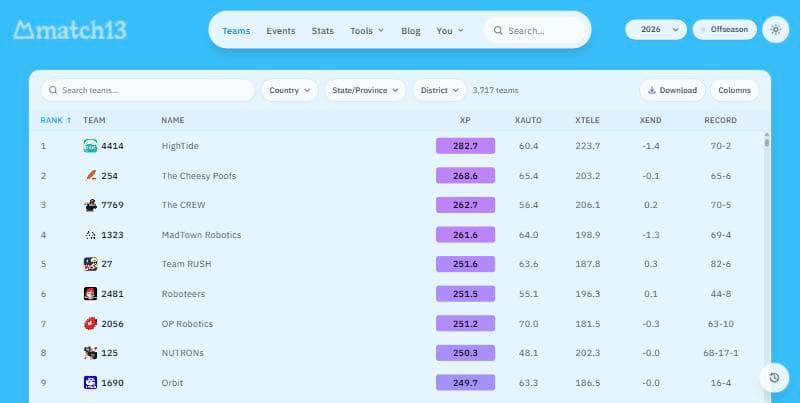This screenshot has height=403, width=800.
Task: Expand the Tools menu
Action: (x=367, y=31)
